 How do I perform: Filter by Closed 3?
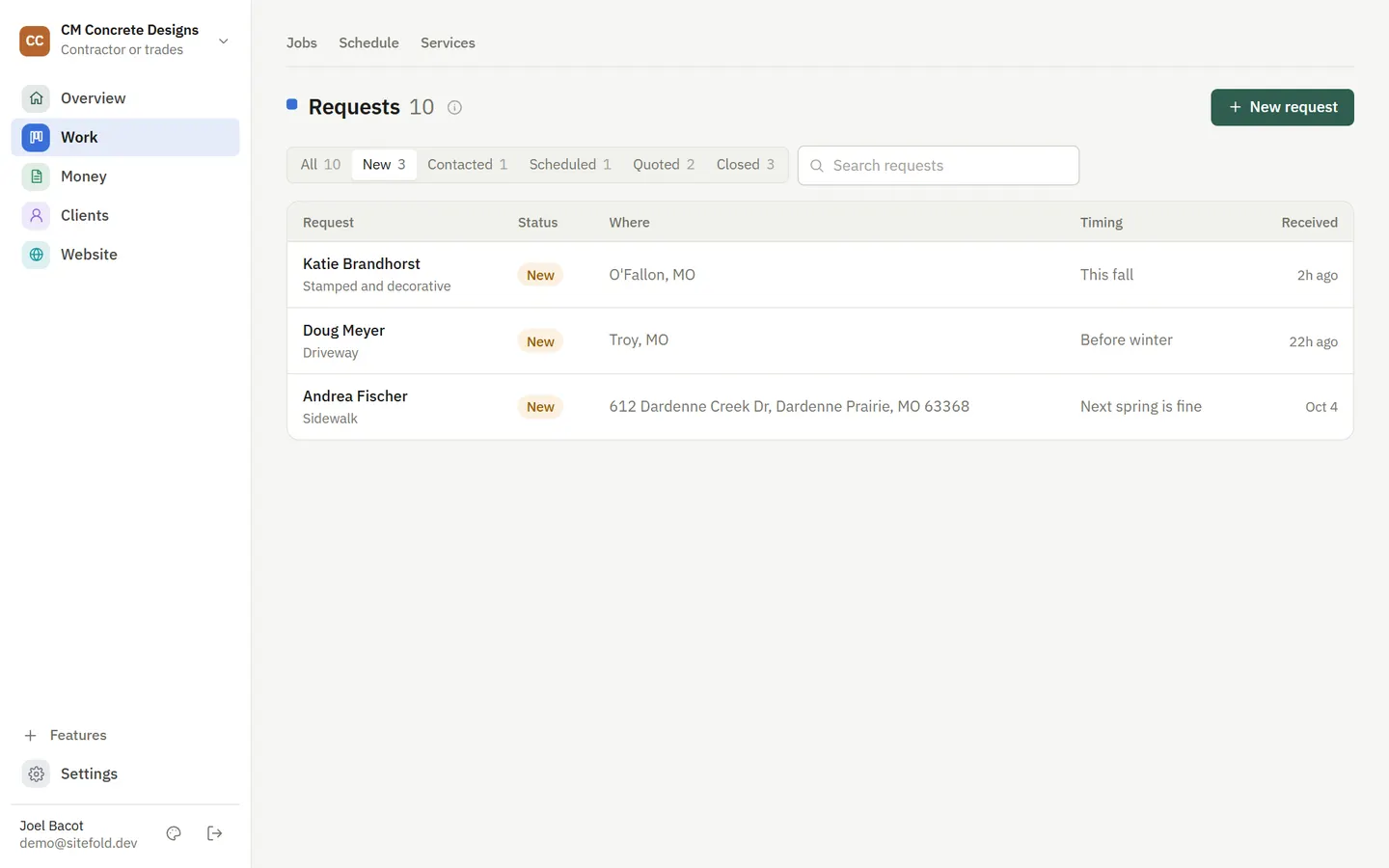click(746, 165)
